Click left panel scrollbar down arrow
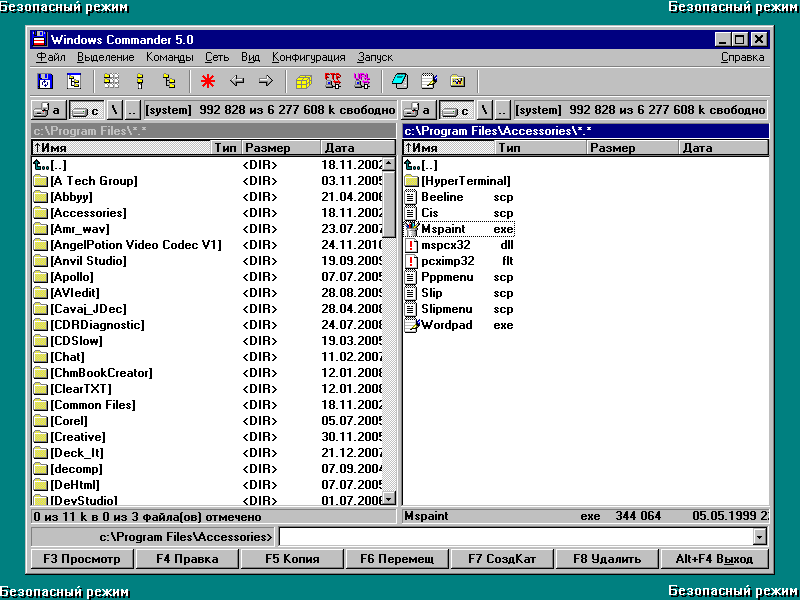Screen dimensions: 800x600 pos(389,498)
